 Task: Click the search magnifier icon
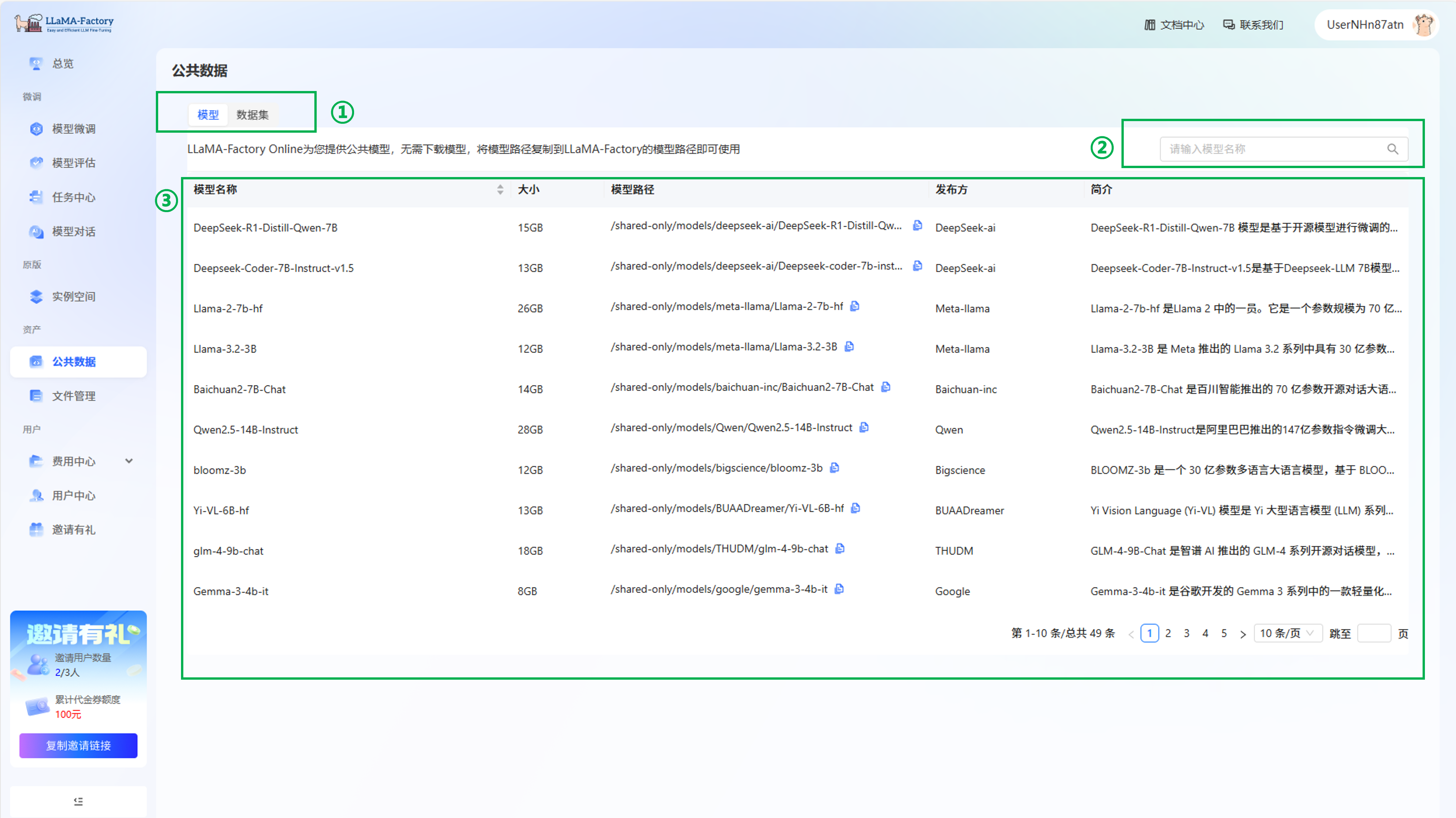(1392, 149)
